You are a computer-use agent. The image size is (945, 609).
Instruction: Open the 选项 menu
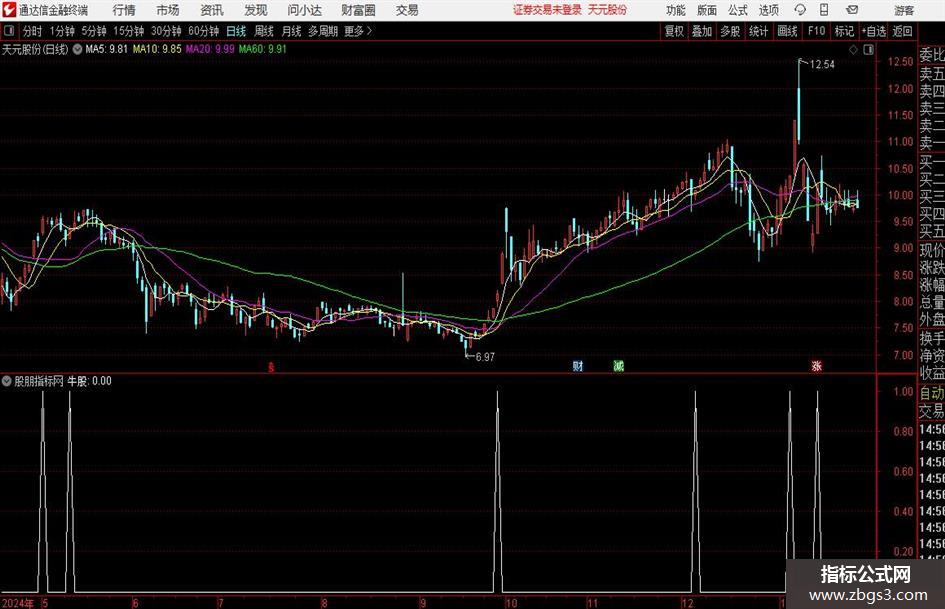click(768, 10)
